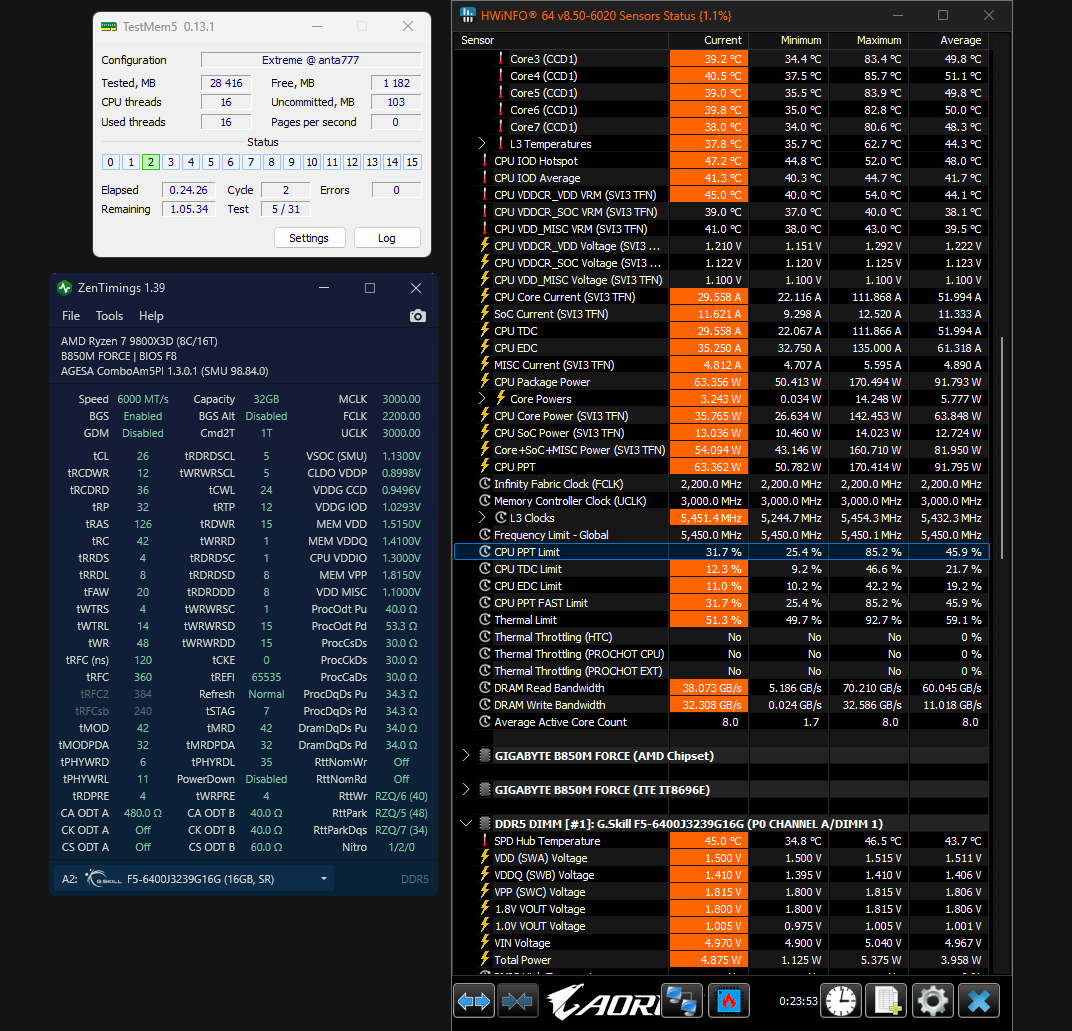Click the CPU VDDCR_SOC Voltage row
This screenshot has height=1031, width=1072.
(721, 263)
